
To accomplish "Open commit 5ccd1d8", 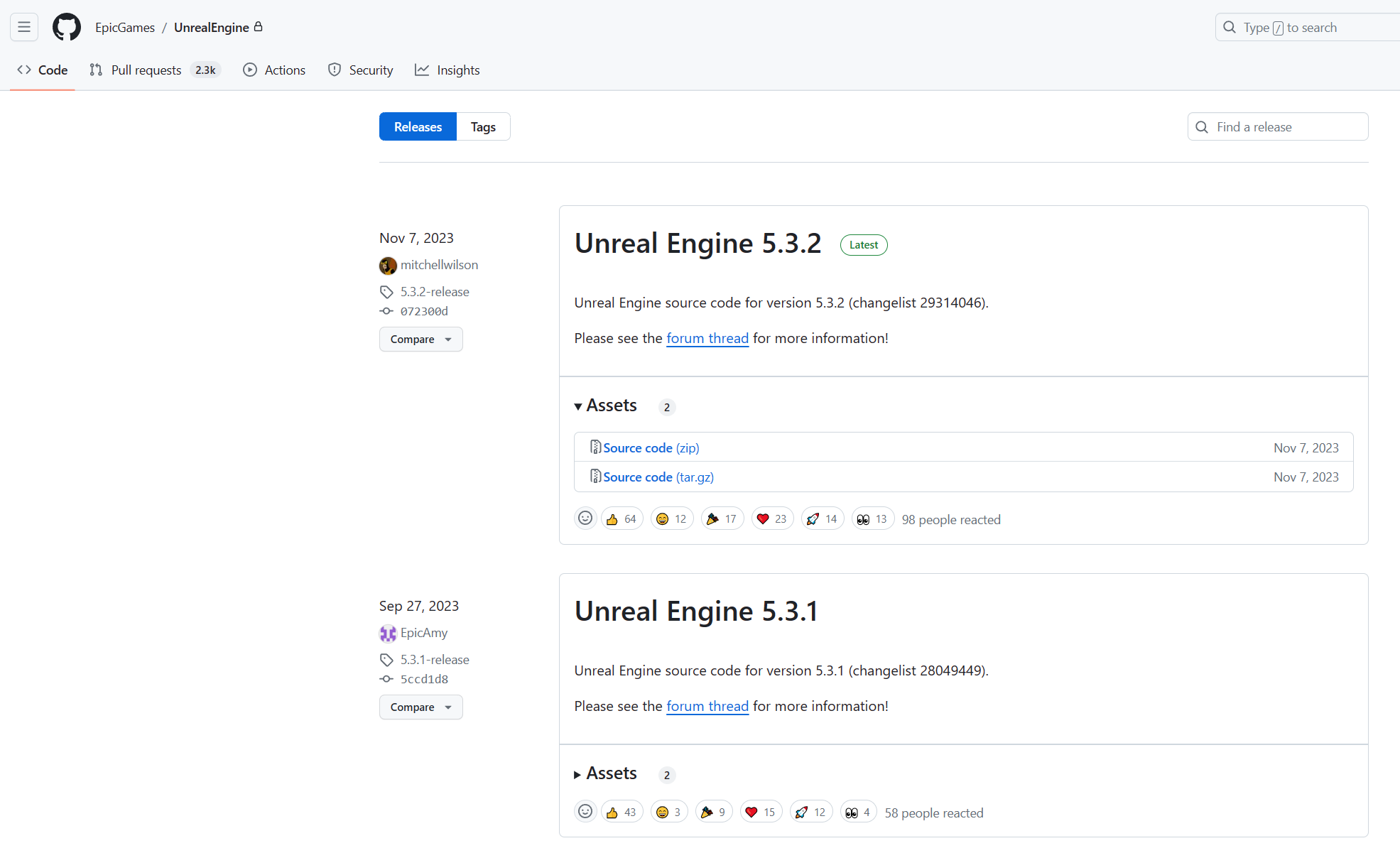I will (x=424, y=679).
